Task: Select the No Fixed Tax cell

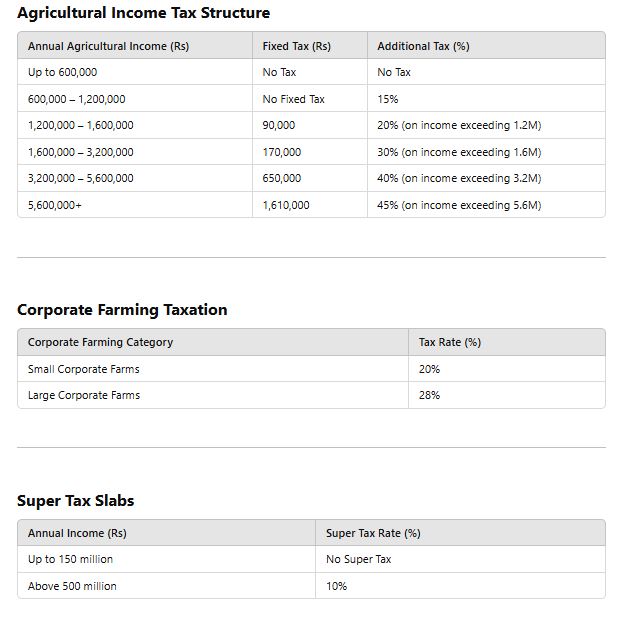Action: click(293, 99)
